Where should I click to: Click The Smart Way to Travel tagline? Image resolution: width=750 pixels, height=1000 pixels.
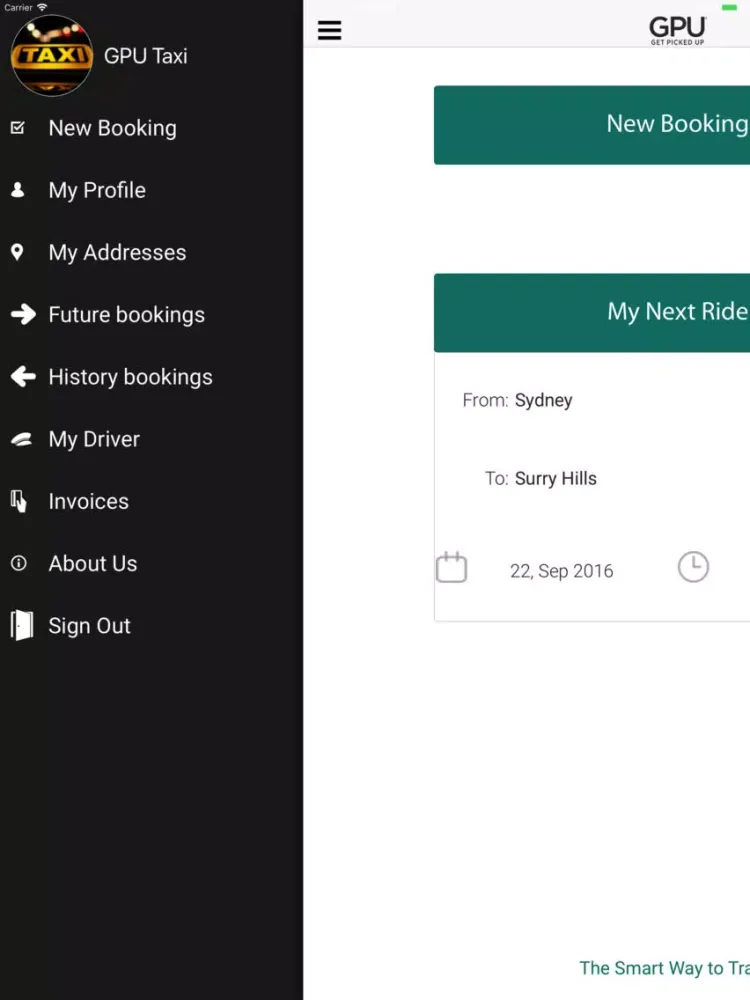[x=665, y=968]
